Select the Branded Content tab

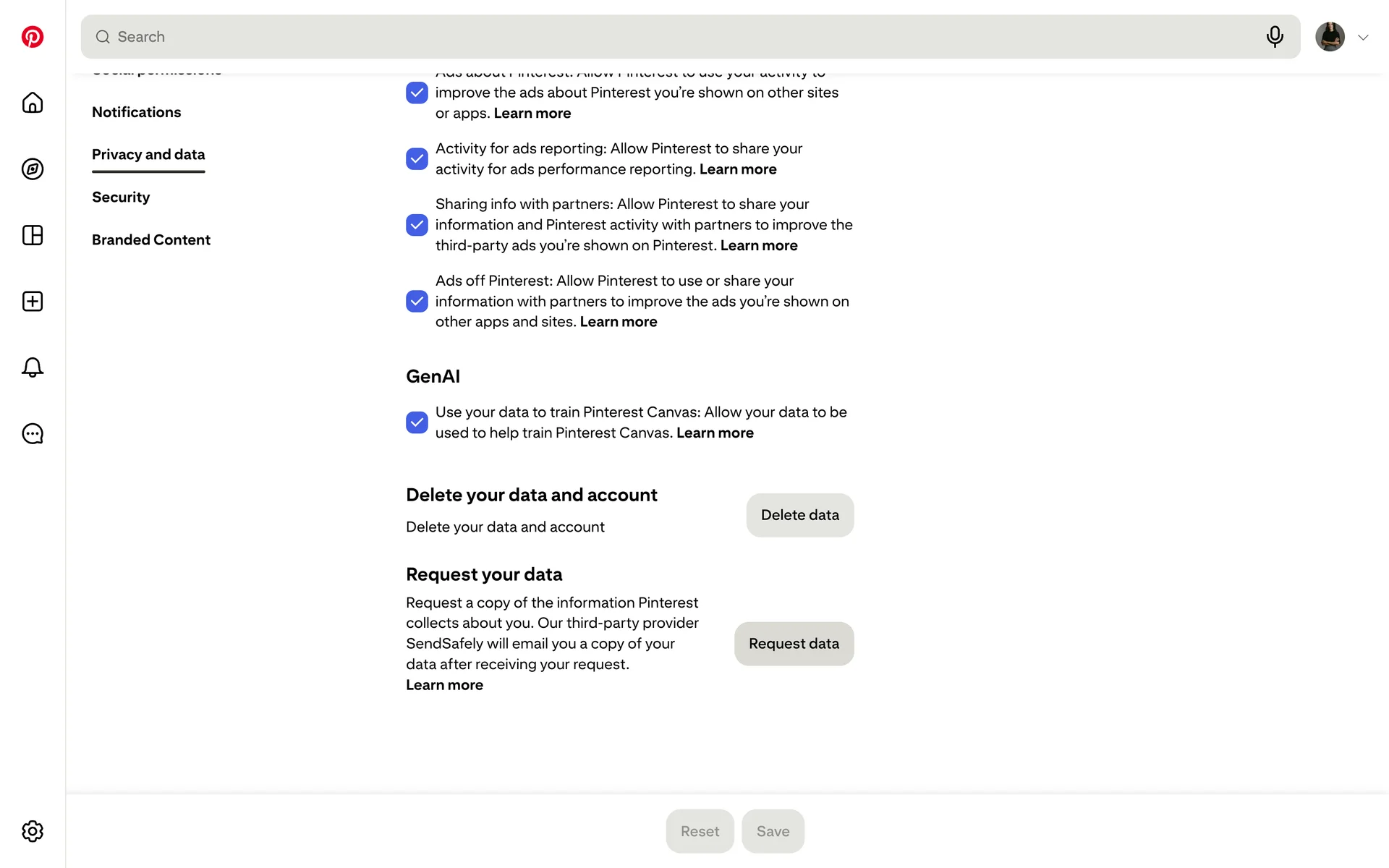150,240
